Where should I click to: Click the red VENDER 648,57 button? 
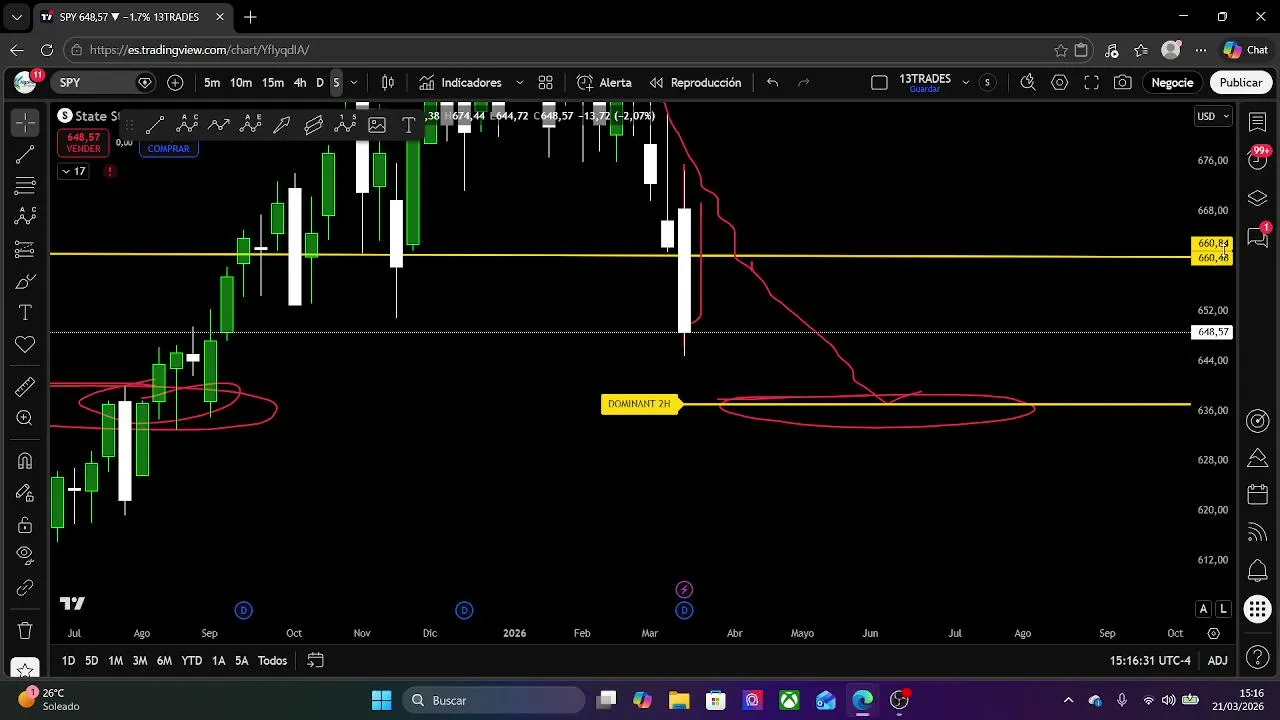pos(83,143)
